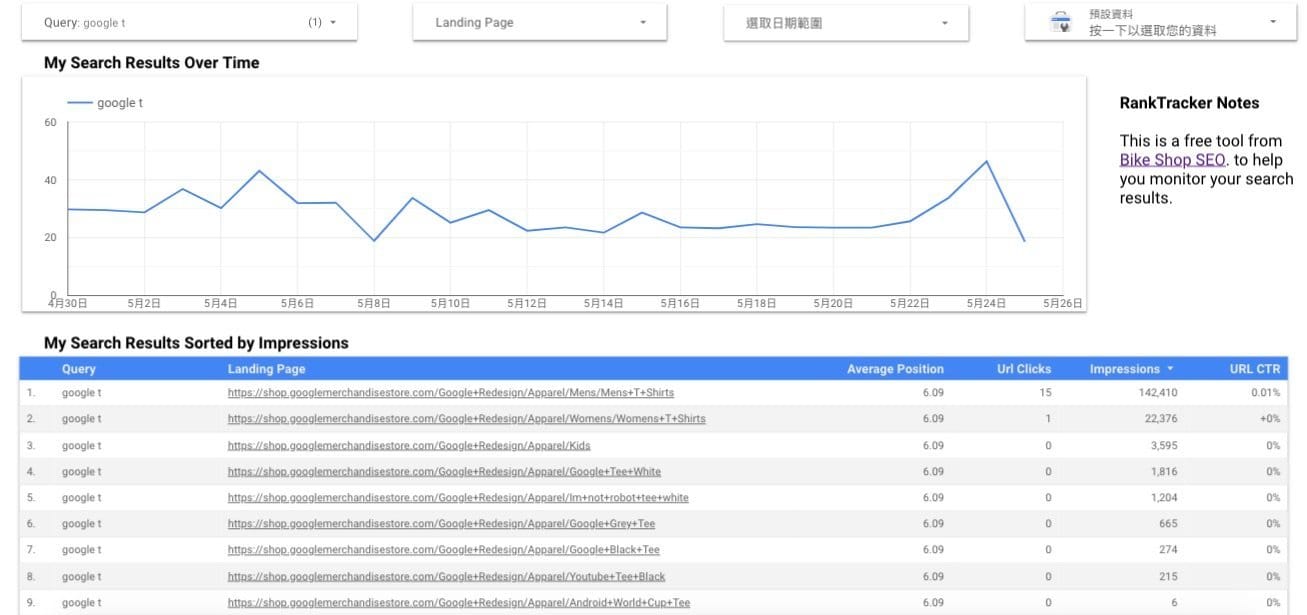Expand the Landing Page filter dropdown
Image resolution: width=1307 pixels, height=615 pixels.
point(540,22)
